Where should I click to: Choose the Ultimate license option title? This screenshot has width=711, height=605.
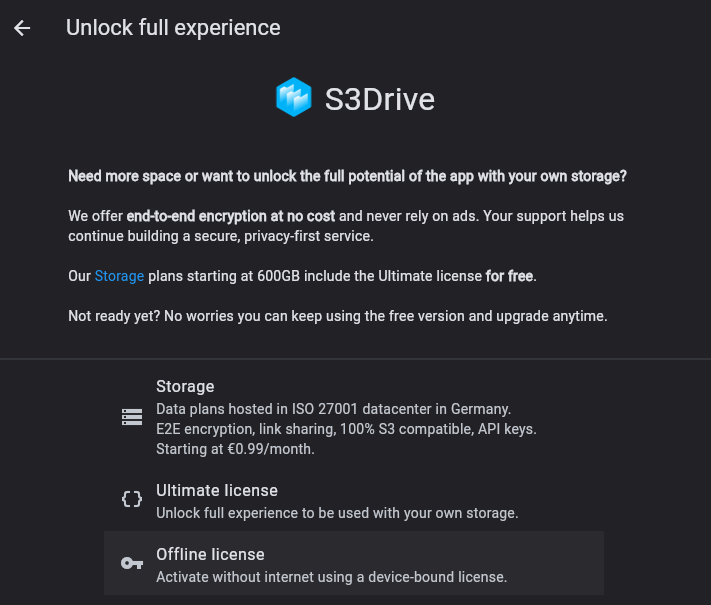(x=217, y=491)
